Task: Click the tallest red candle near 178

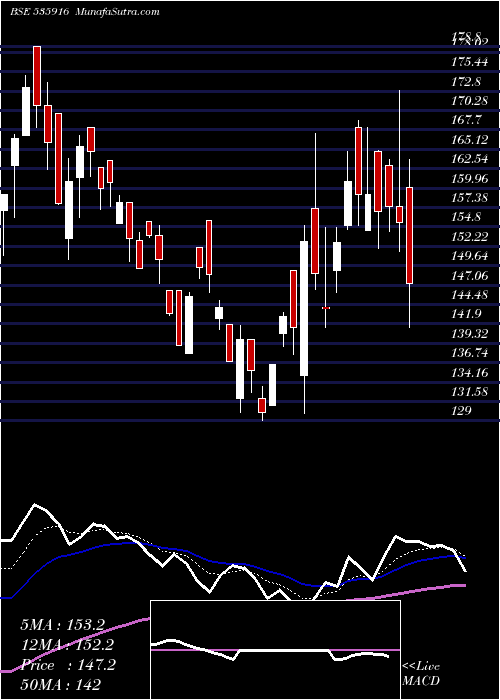Action: [x=37, y=76]
